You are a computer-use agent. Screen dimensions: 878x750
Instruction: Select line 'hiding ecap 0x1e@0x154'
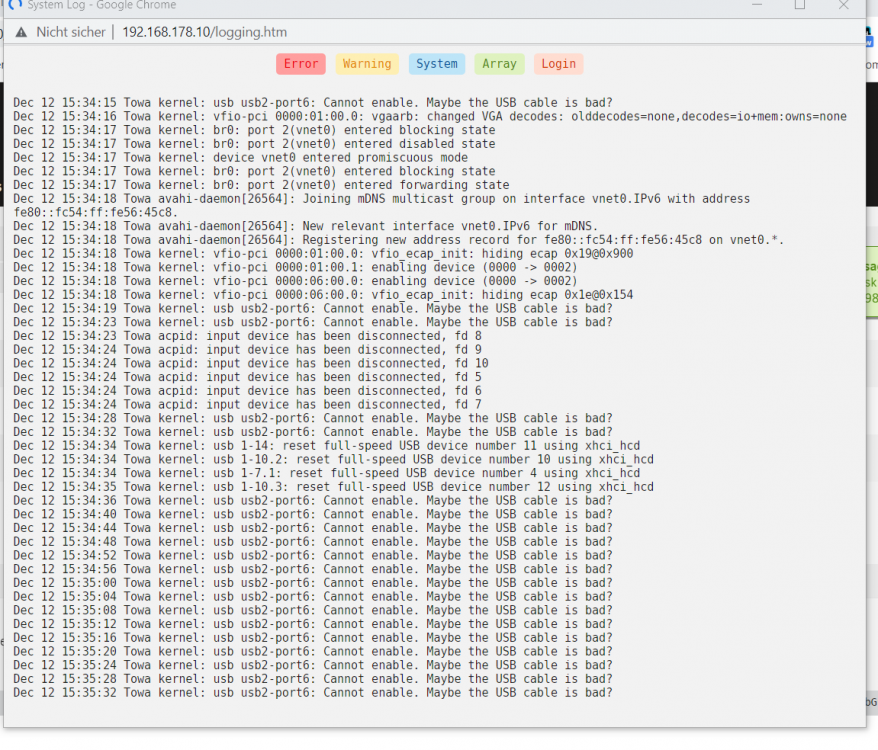point(323,295)
